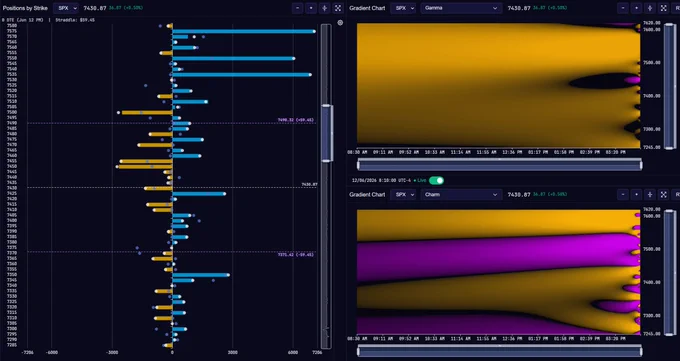Screen dimensions: 680x361
Task: Click '10:33 AM' time label under Charm chart
Action: [435, 338]
